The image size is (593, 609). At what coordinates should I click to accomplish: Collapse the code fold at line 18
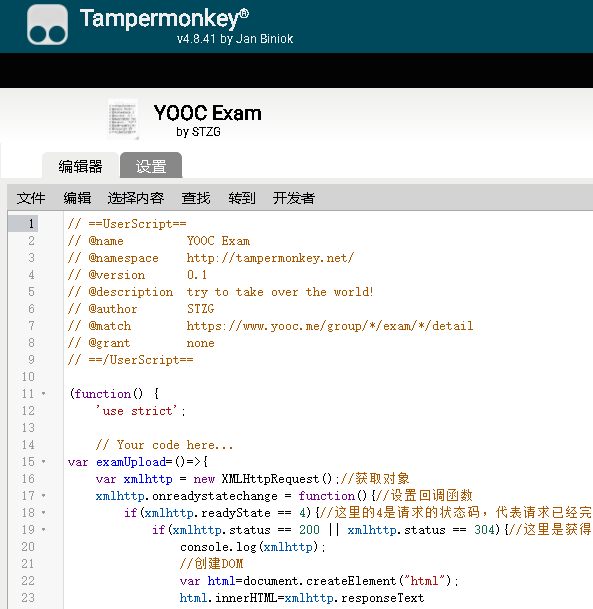click(43, 513)
